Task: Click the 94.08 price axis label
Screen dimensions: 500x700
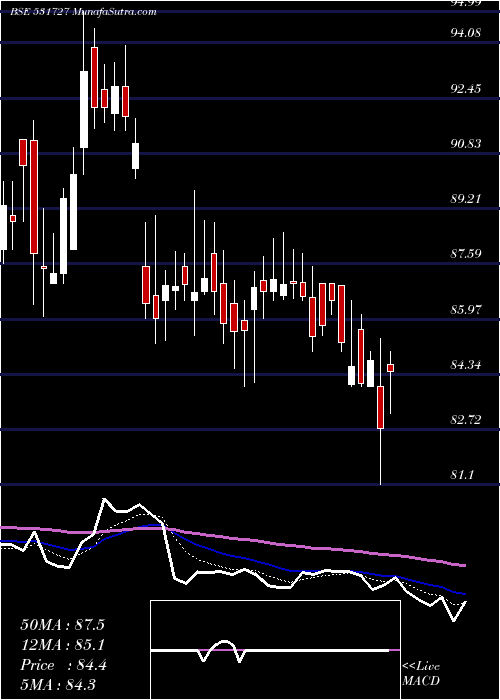Action: [x=465, y=33]
